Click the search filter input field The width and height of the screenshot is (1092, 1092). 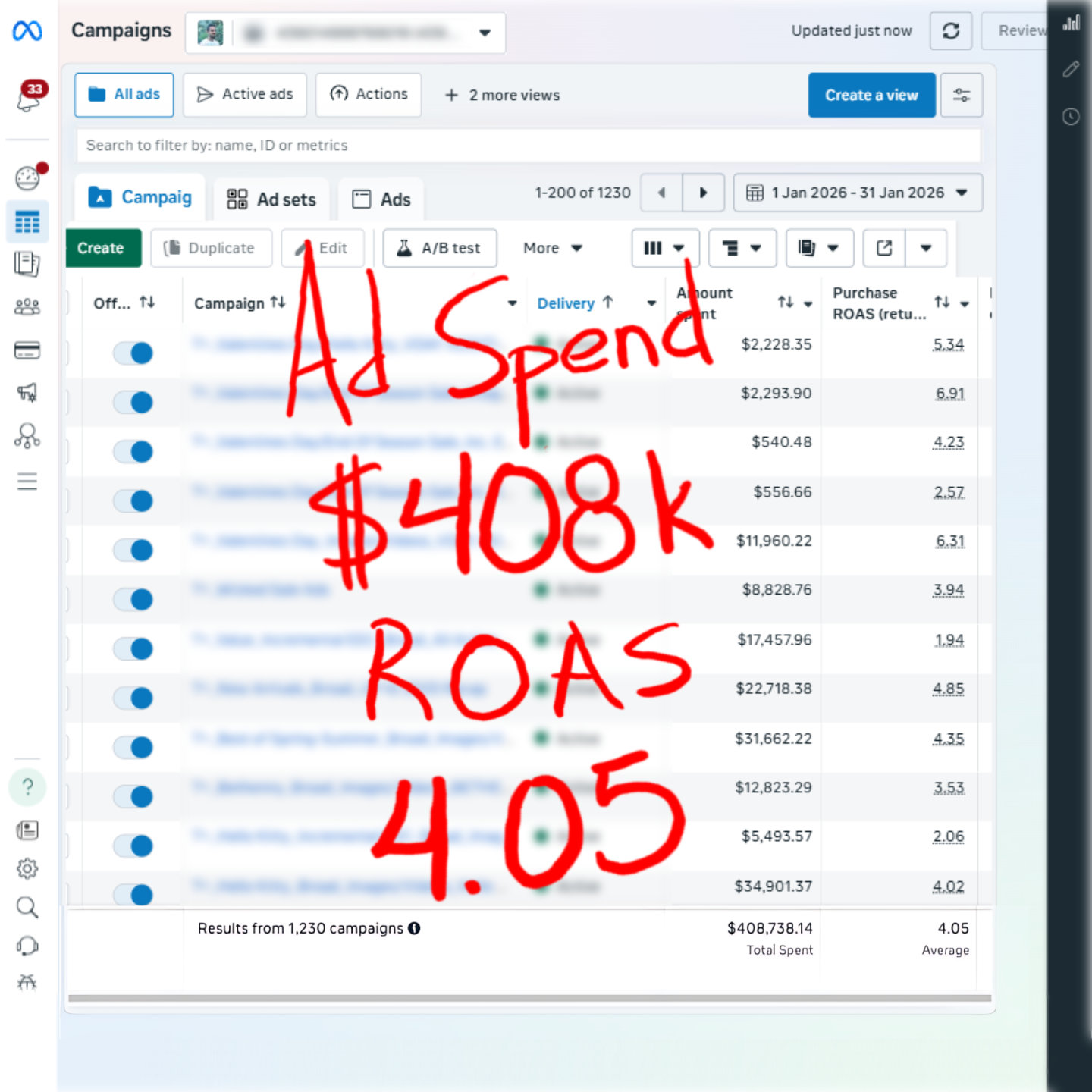529,145
